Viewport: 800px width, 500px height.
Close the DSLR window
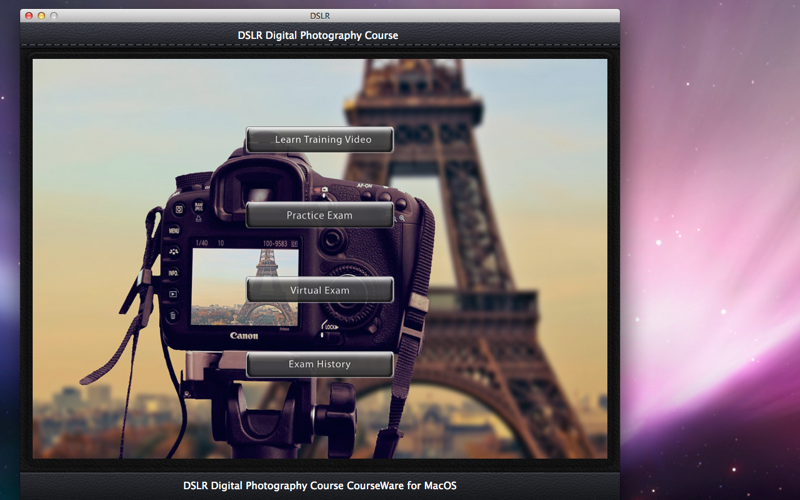[x=29, y=16]
